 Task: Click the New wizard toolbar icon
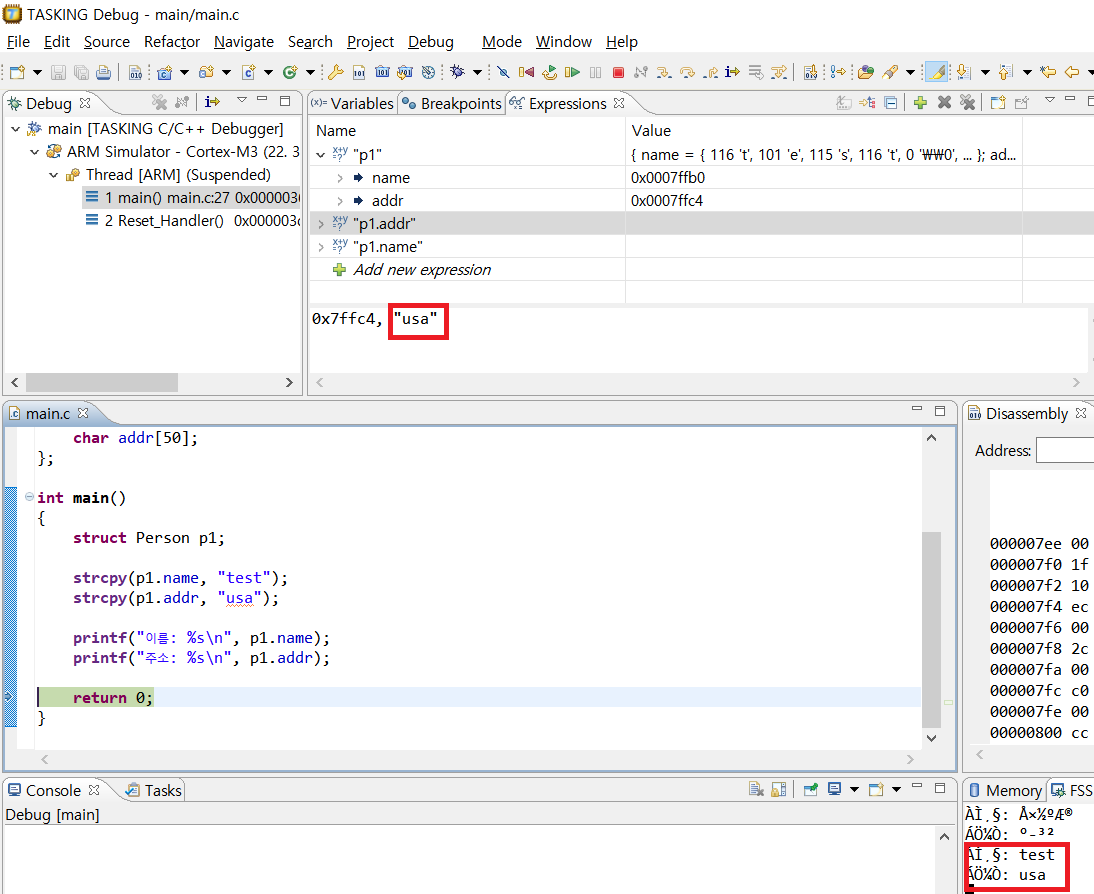(17, 72)
